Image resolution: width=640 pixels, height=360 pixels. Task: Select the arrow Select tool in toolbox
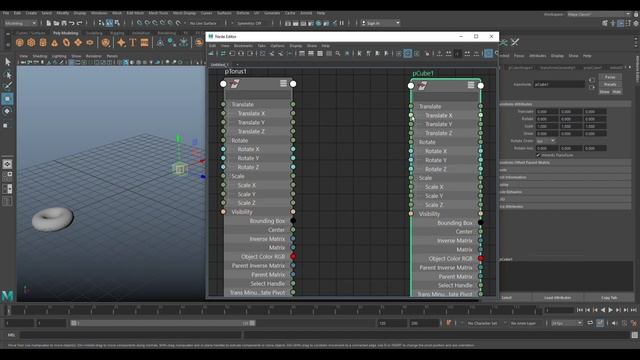(x=7, y=62)
